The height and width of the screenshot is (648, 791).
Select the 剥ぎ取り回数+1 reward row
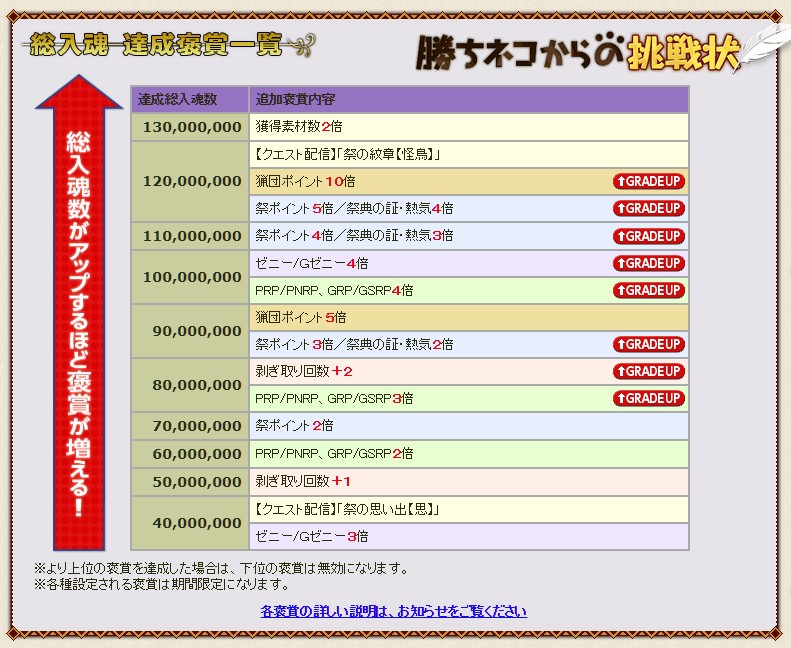pyautogui.click(x=469, y=482)
